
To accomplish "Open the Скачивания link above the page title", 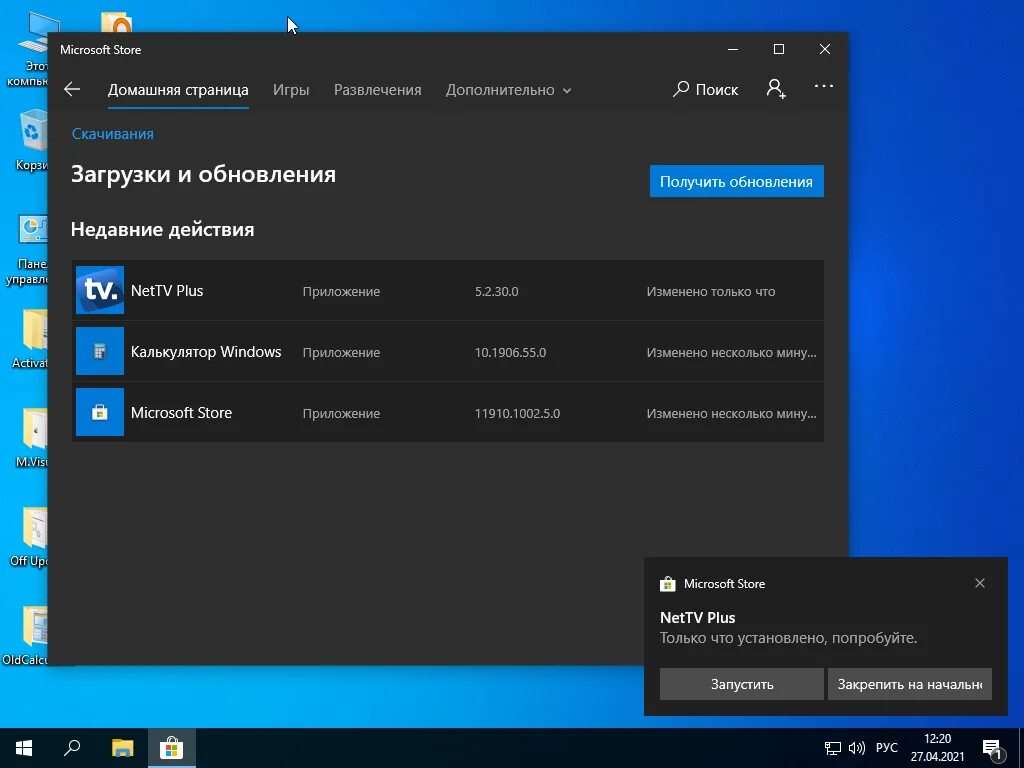I will 112,133.
